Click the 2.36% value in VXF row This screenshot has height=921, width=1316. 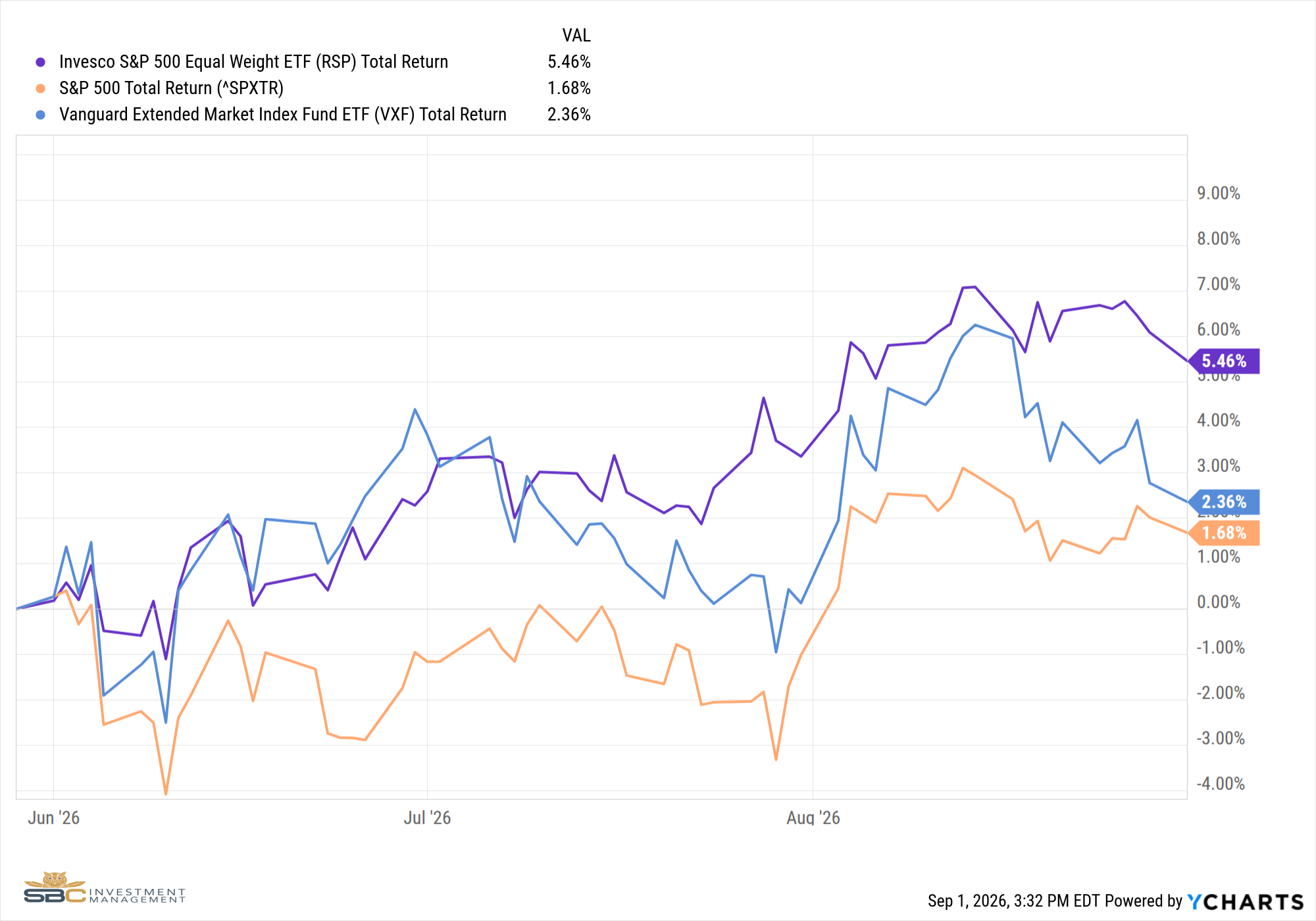coord(569,115)
